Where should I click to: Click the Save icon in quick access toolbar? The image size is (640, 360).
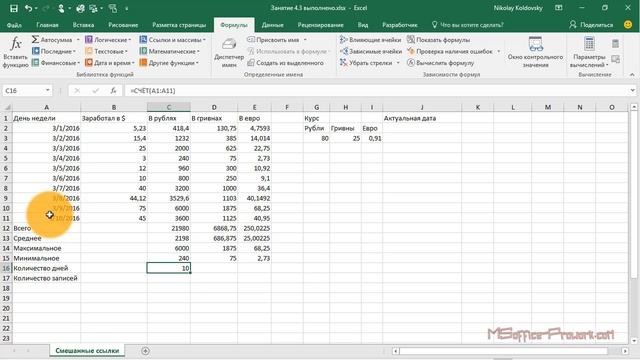(x=13, y=8)
